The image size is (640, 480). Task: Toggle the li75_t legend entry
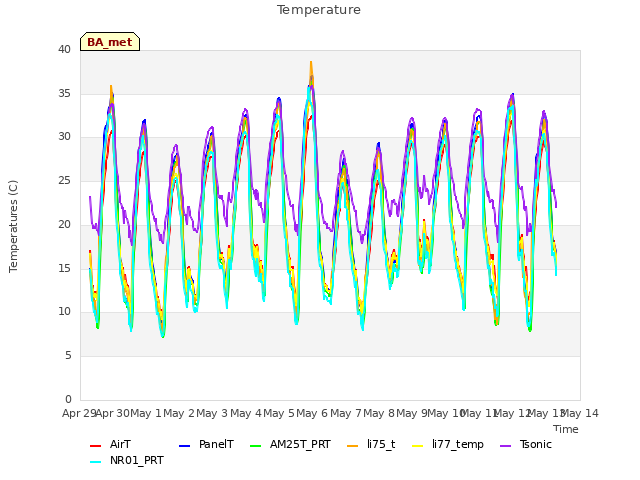click(371, 444)
